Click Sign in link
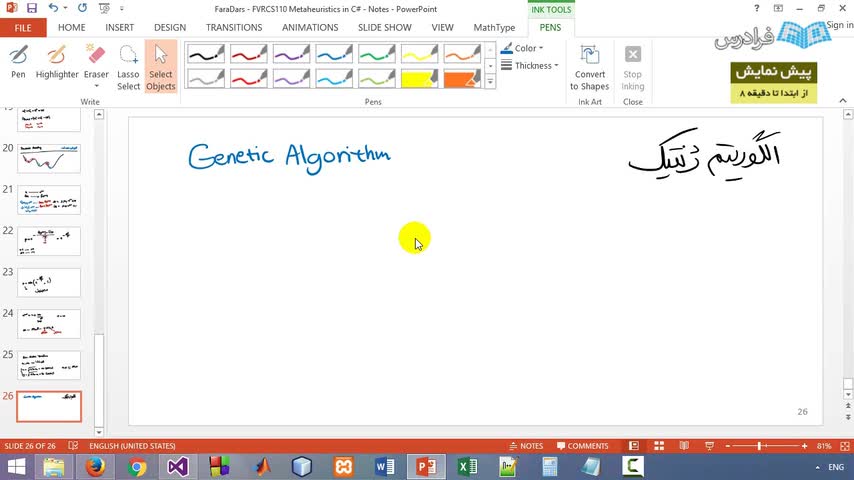This screenshot has width=854, height=480. pyautogui.click(x=839, y=25)
